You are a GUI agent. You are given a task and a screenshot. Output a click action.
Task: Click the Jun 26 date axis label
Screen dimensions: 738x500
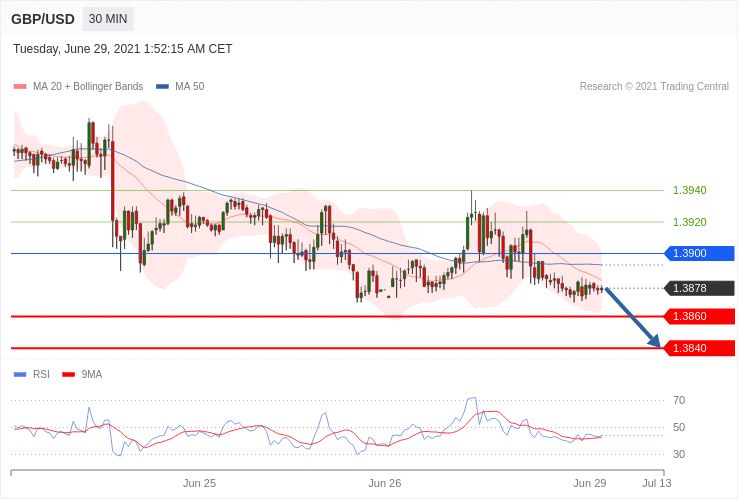(385, 483)
